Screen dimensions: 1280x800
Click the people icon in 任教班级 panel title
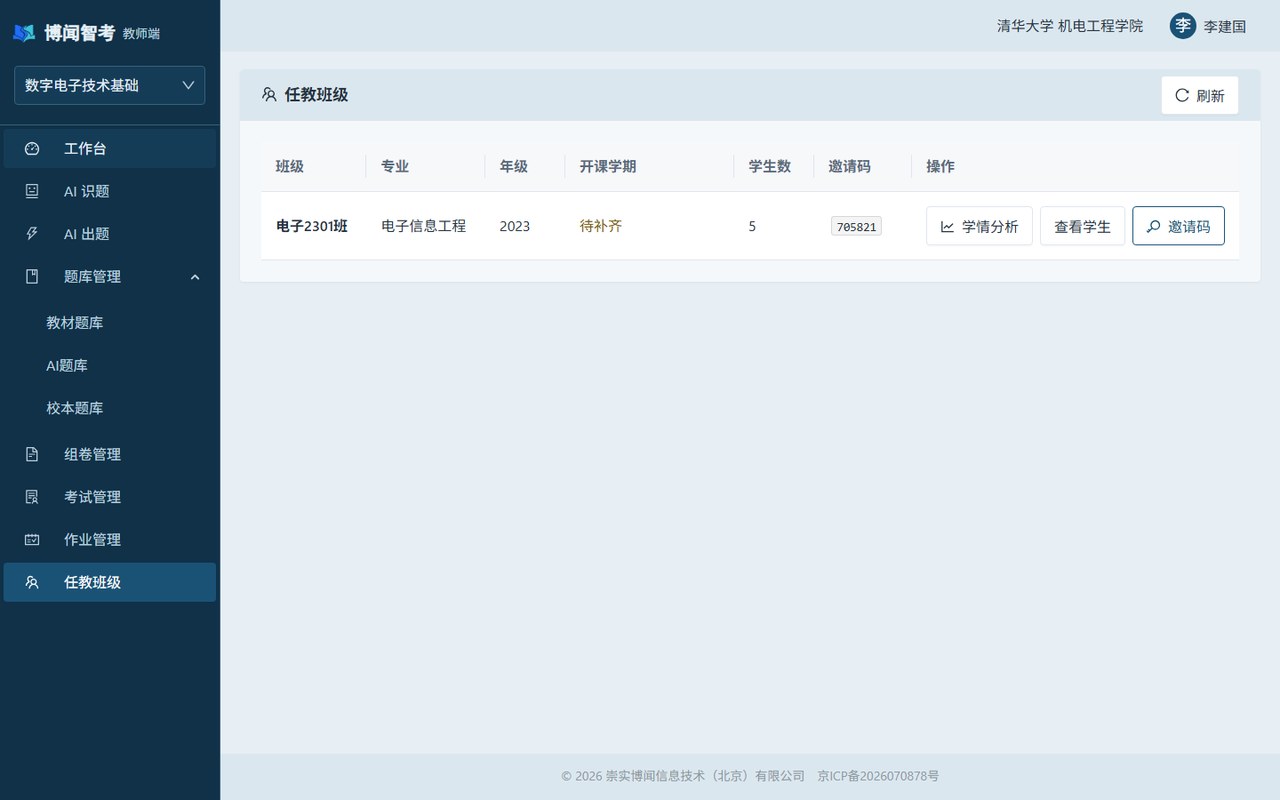pyautogui.click(x=269, y=95)
